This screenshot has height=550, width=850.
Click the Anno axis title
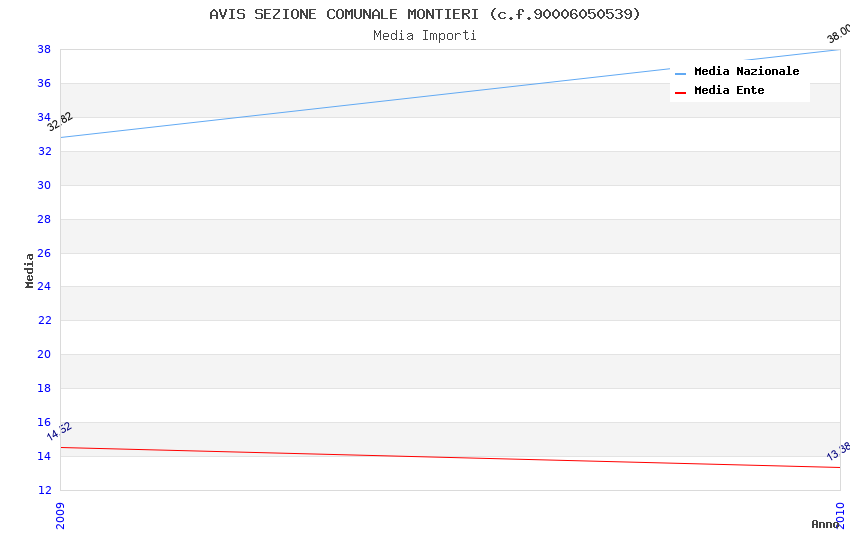[825, 524]
